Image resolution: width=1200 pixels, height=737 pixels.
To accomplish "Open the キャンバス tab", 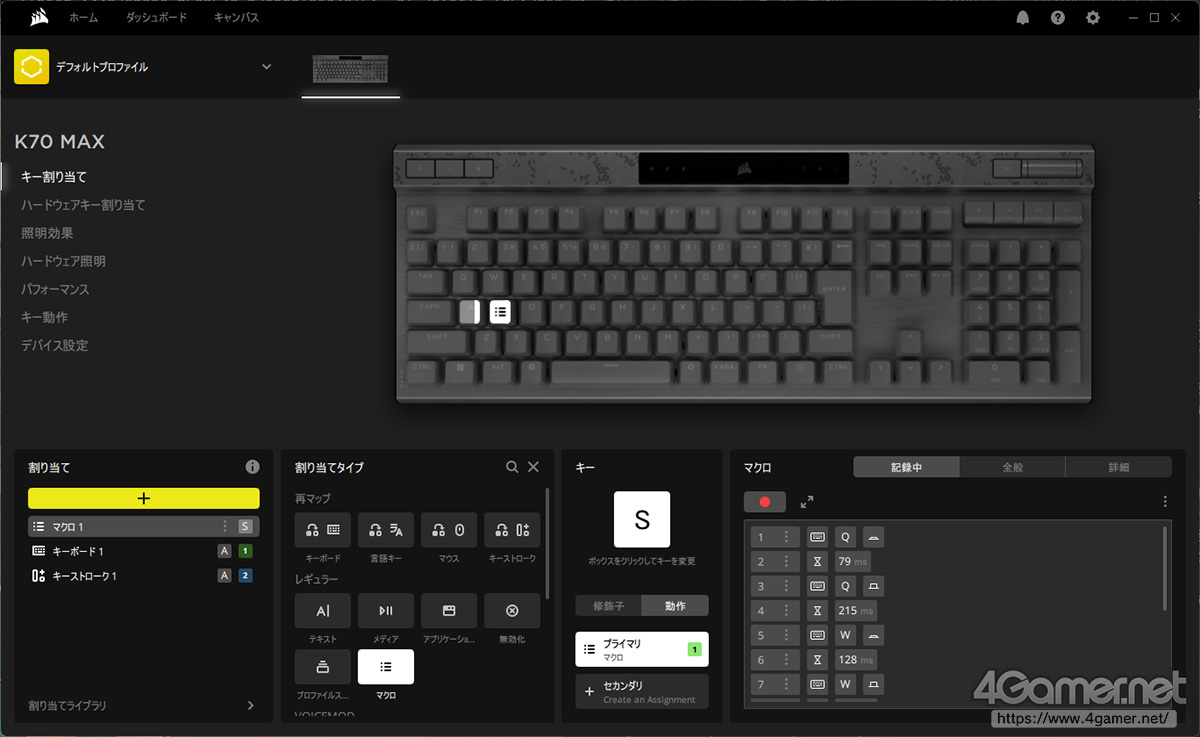I will coord(236,18).
